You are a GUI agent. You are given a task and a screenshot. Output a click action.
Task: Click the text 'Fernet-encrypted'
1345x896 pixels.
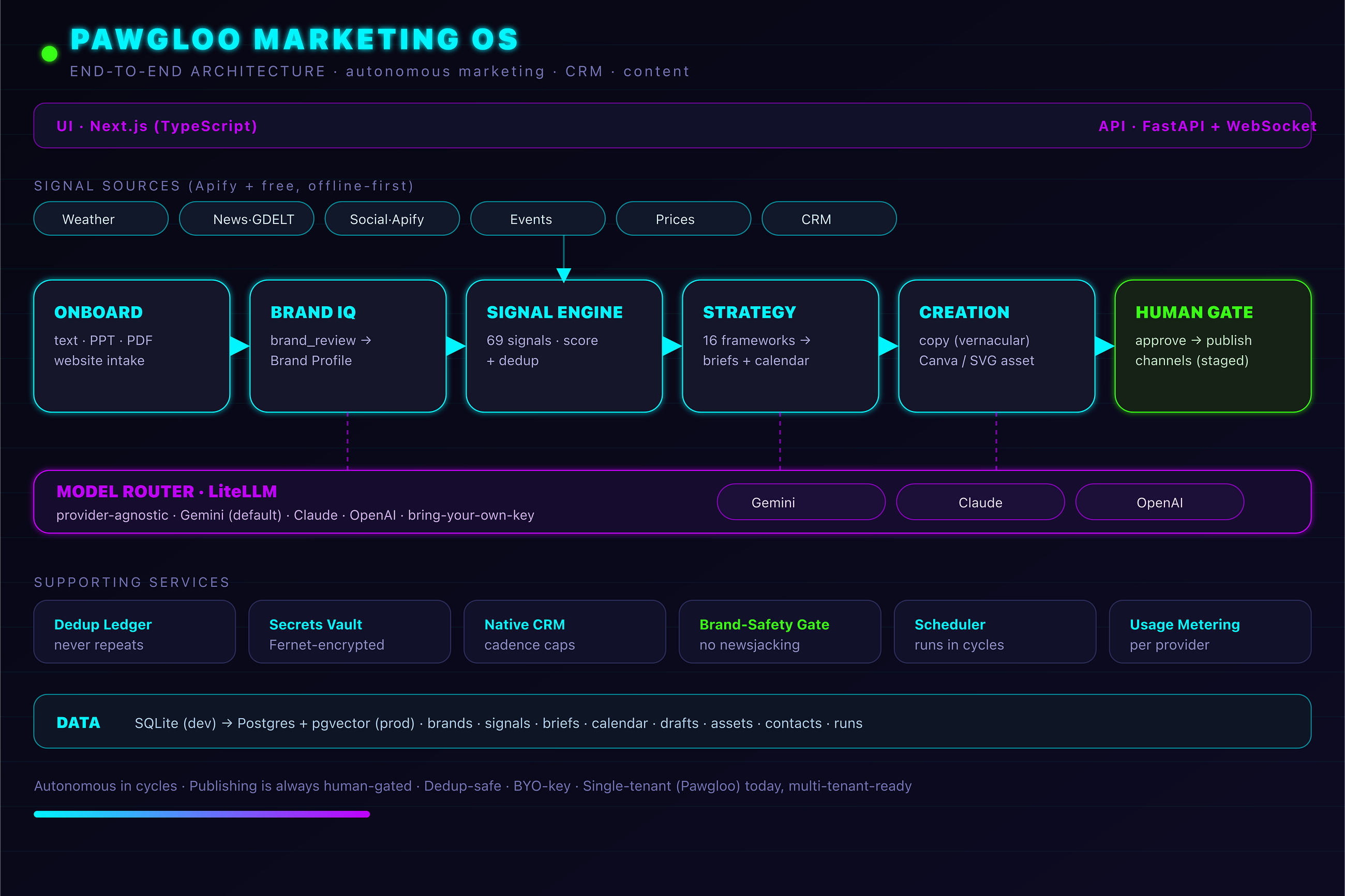tap(327, 645)
